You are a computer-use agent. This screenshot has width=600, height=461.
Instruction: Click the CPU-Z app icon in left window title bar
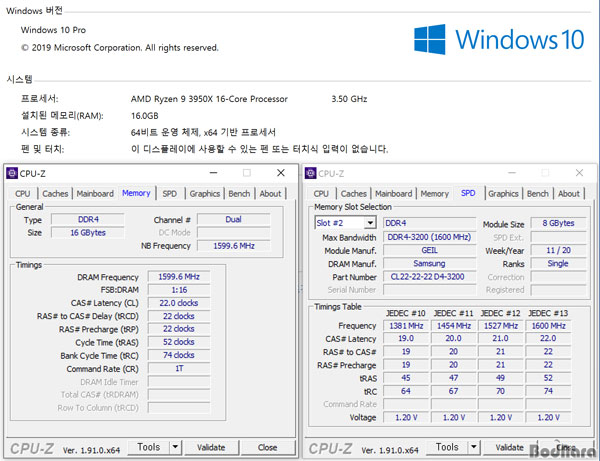coord(12,173)
